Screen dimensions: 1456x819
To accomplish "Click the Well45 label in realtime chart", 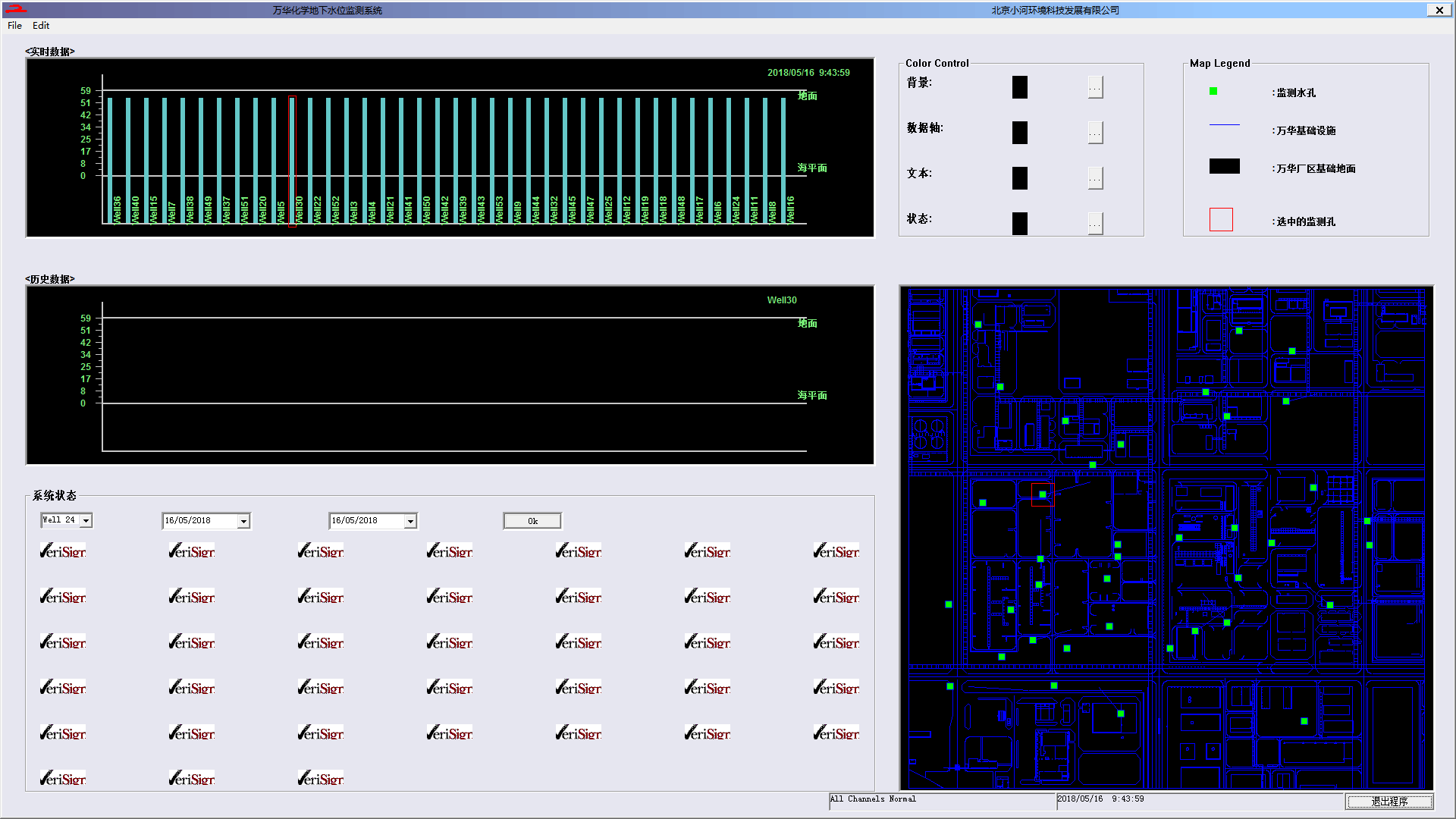I will (573, 209).
